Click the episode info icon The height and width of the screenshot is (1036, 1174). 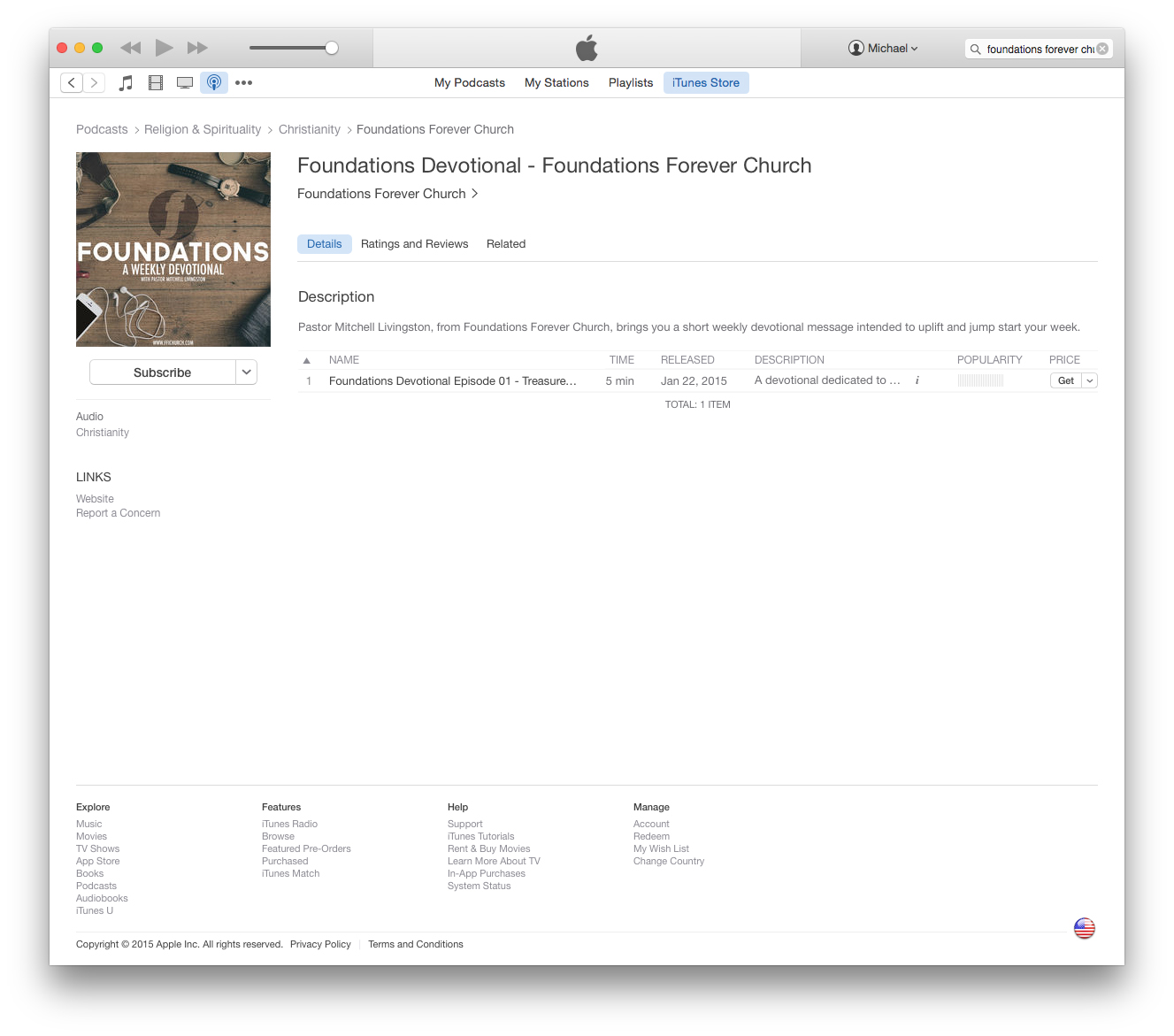coord(917,380)
